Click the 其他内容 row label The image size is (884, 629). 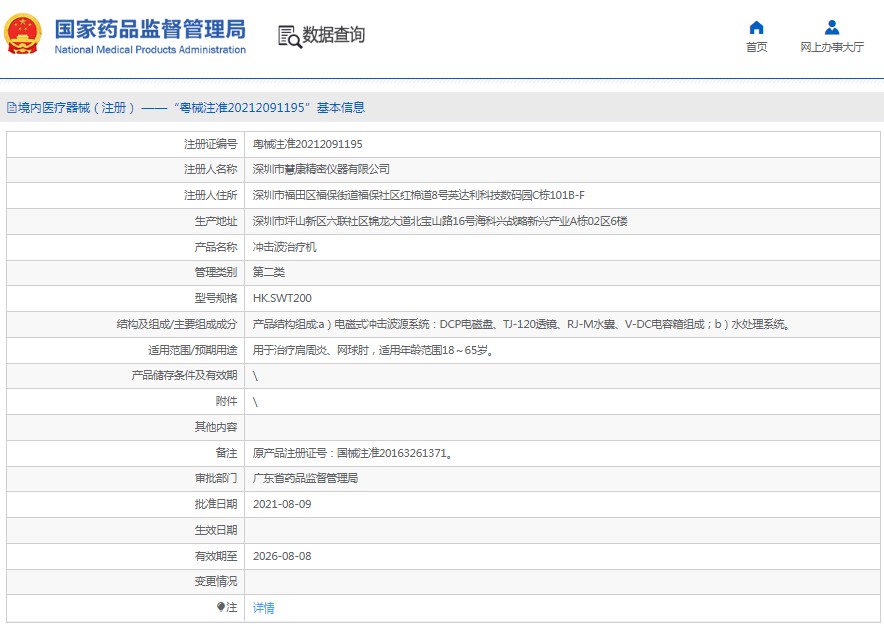pos(216,427)
